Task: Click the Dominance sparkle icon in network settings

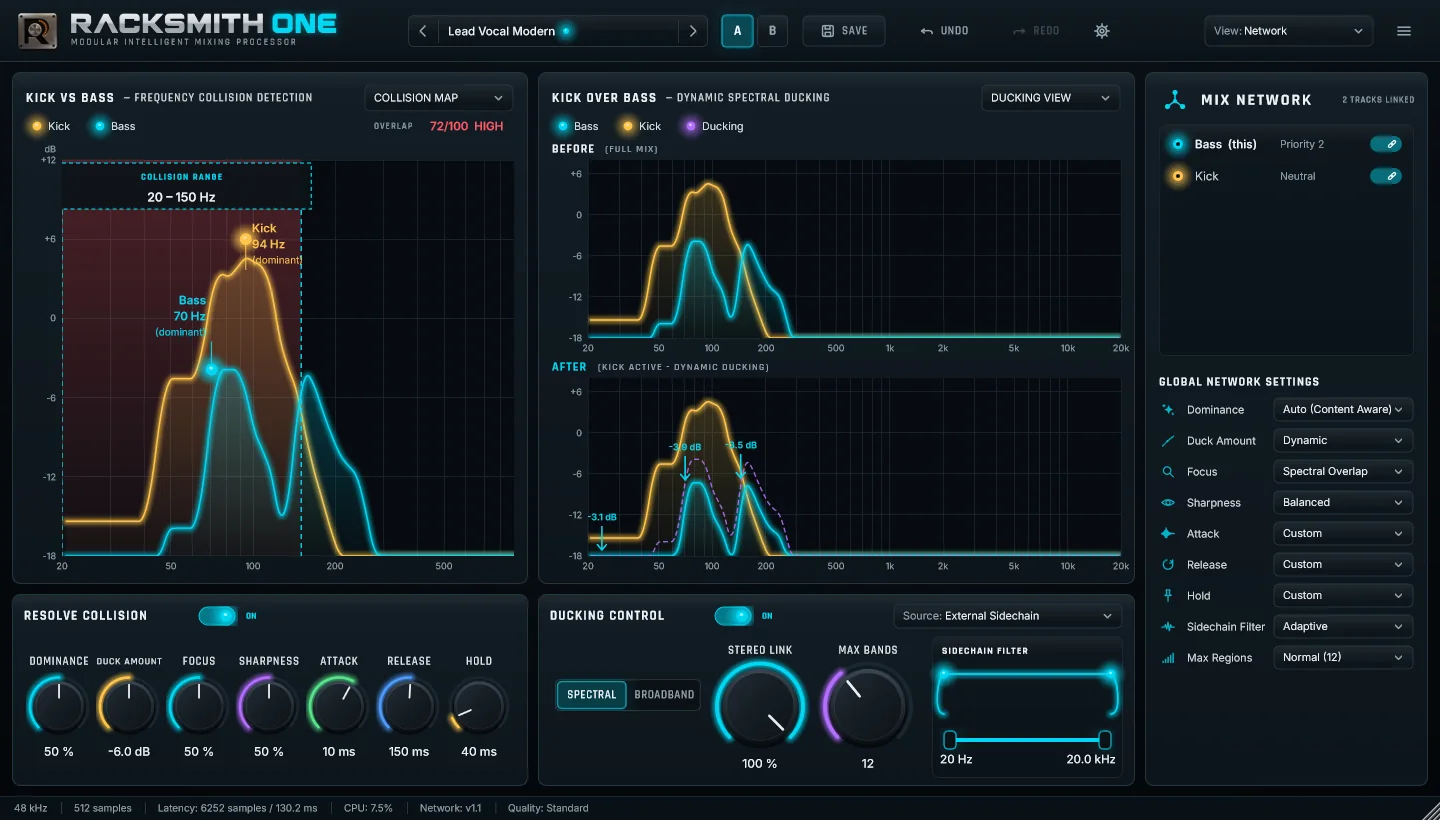Action: coord(1167,410)
